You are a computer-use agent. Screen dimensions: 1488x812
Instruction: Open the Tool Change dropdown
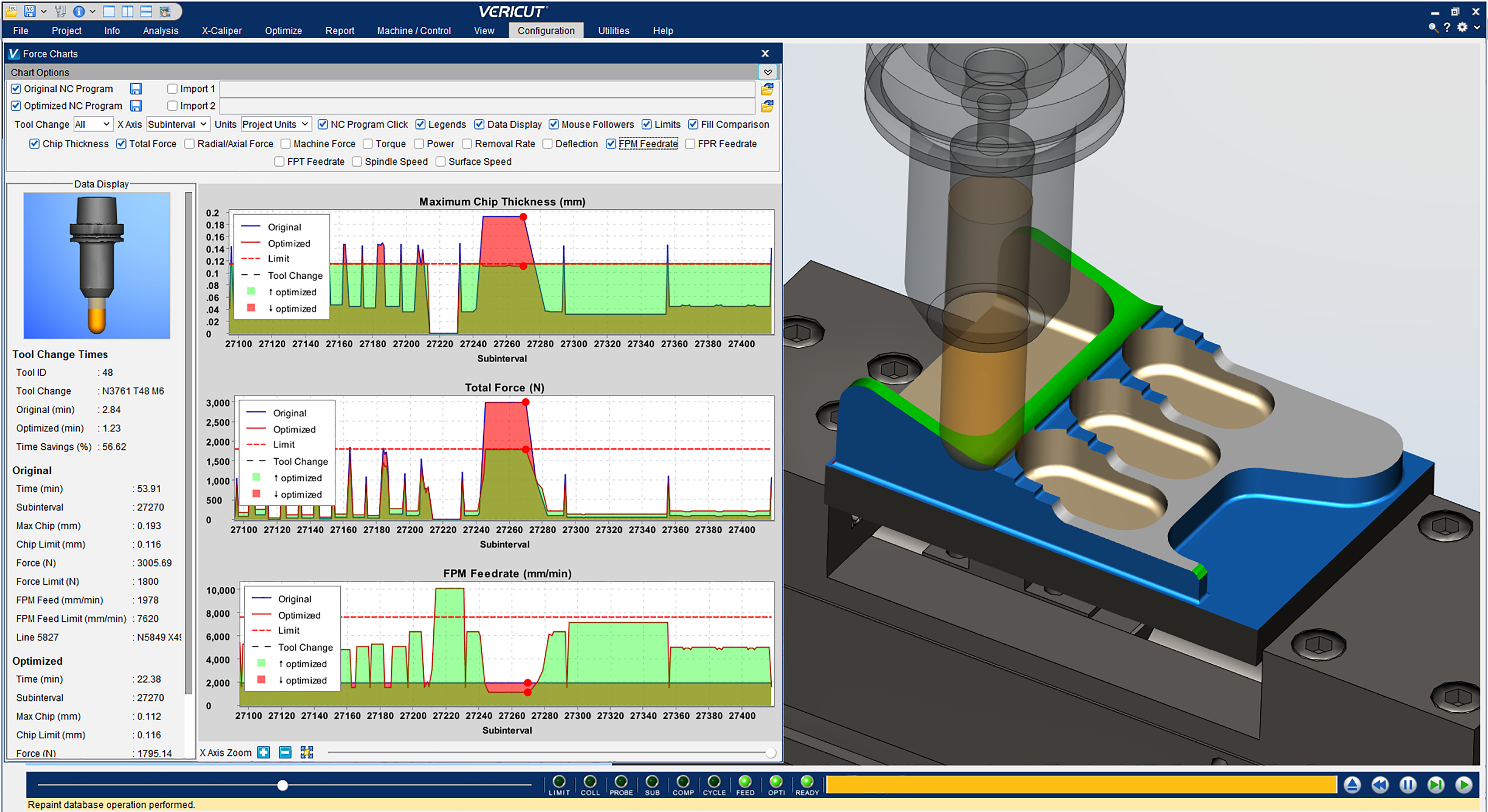(x=92, y=124)
